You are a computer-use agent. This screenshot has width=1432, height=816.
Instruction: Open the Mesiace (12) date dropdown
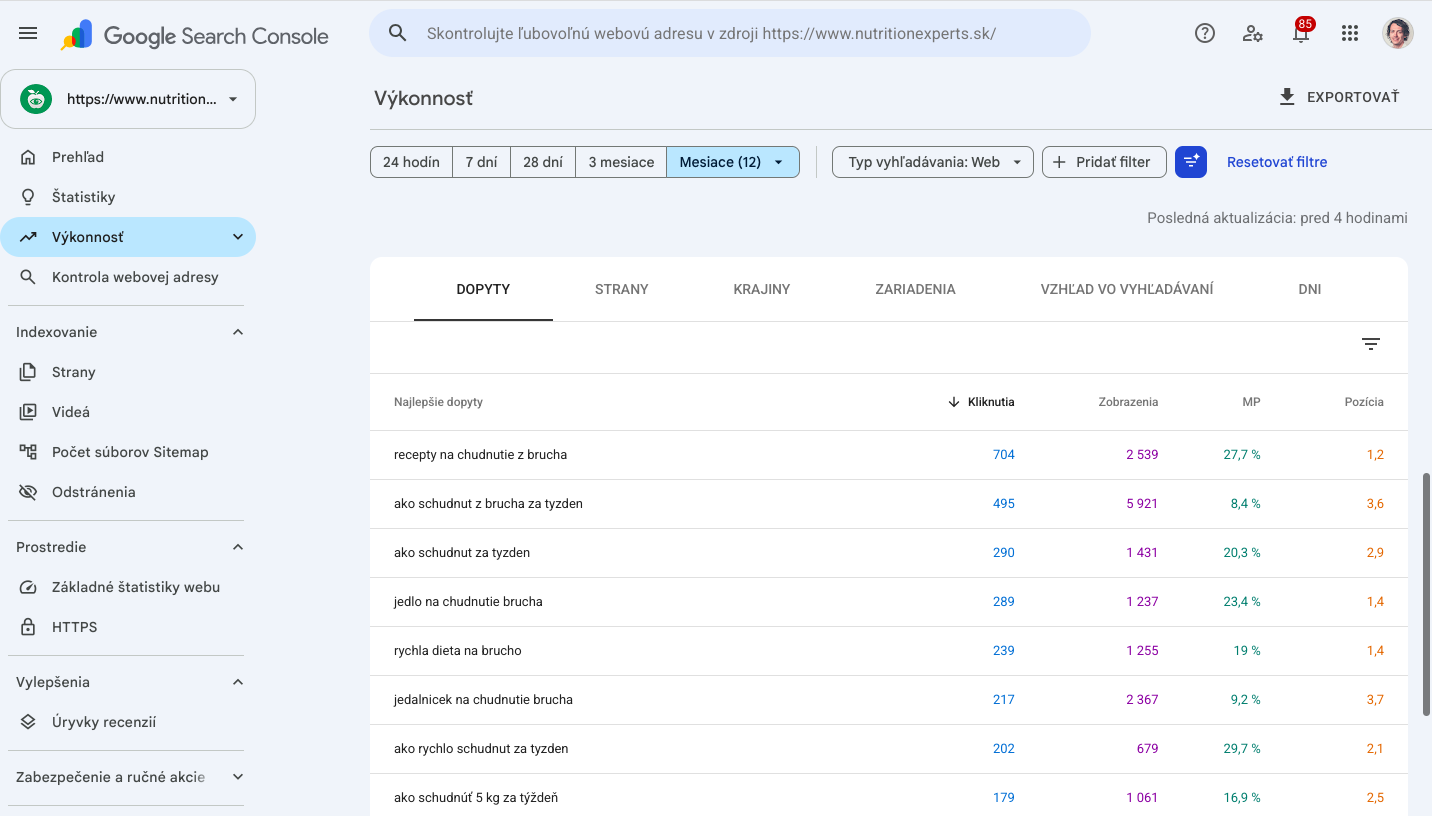(x=733, y=162)
